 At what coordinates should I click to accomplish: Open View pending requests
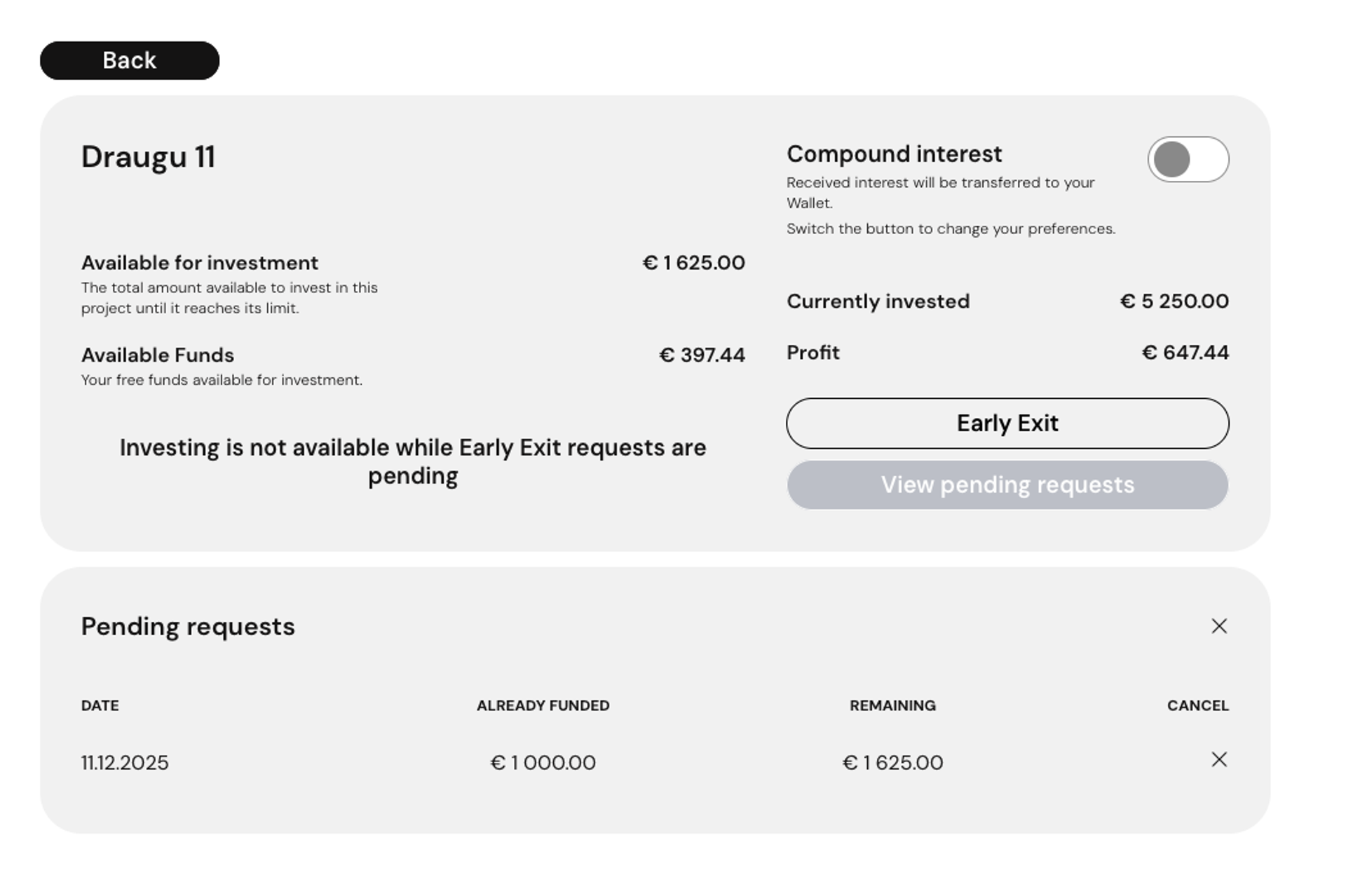coord(1007,485)
